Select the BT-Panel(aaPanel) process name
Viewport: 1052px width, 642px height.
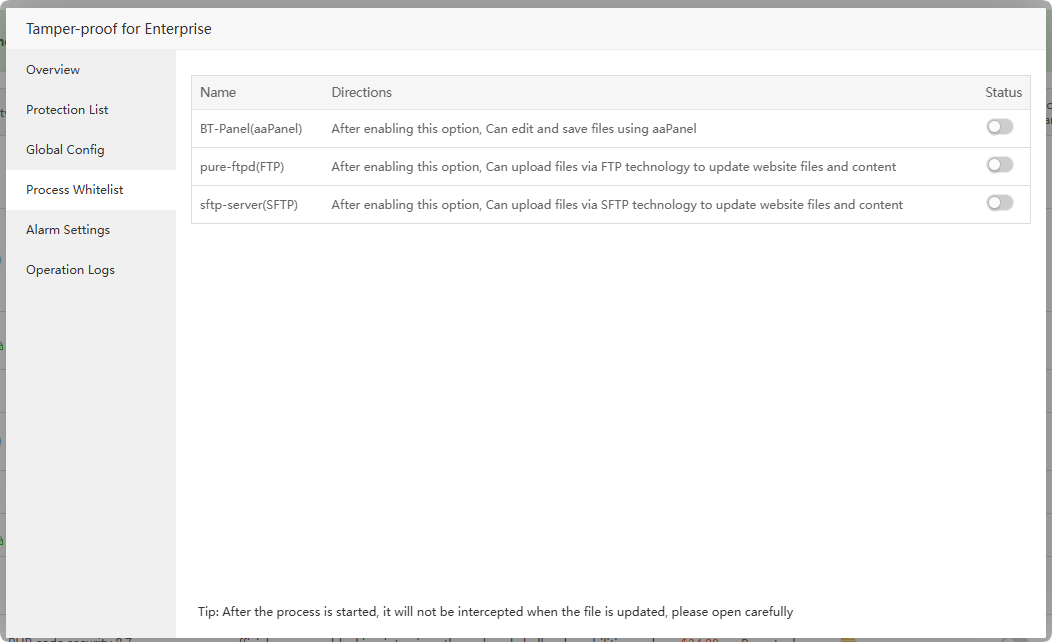(x=251, y=129)
